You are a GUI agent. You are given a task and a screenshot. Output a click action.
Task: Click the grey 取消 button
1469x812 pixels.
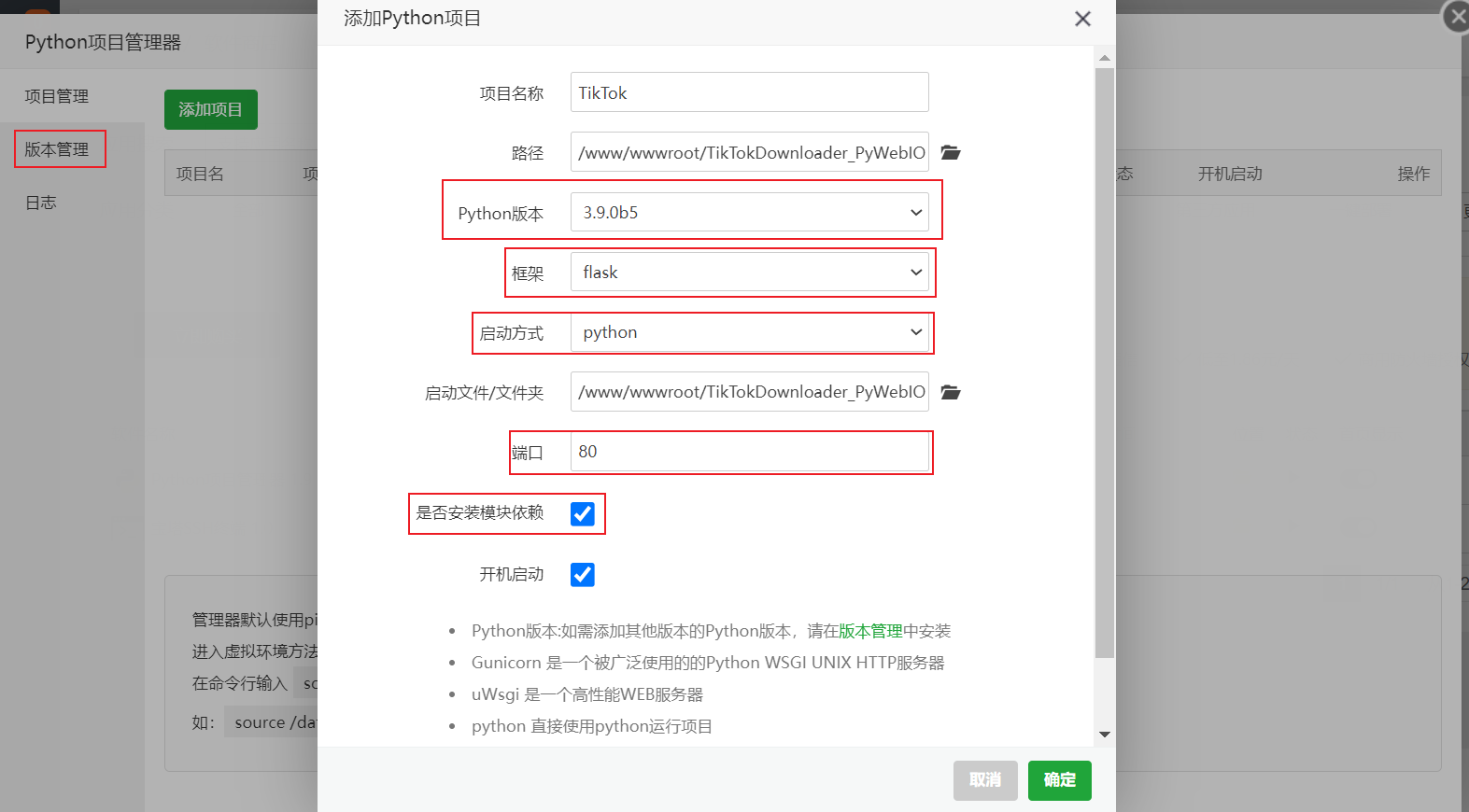[x=984, y=780]
